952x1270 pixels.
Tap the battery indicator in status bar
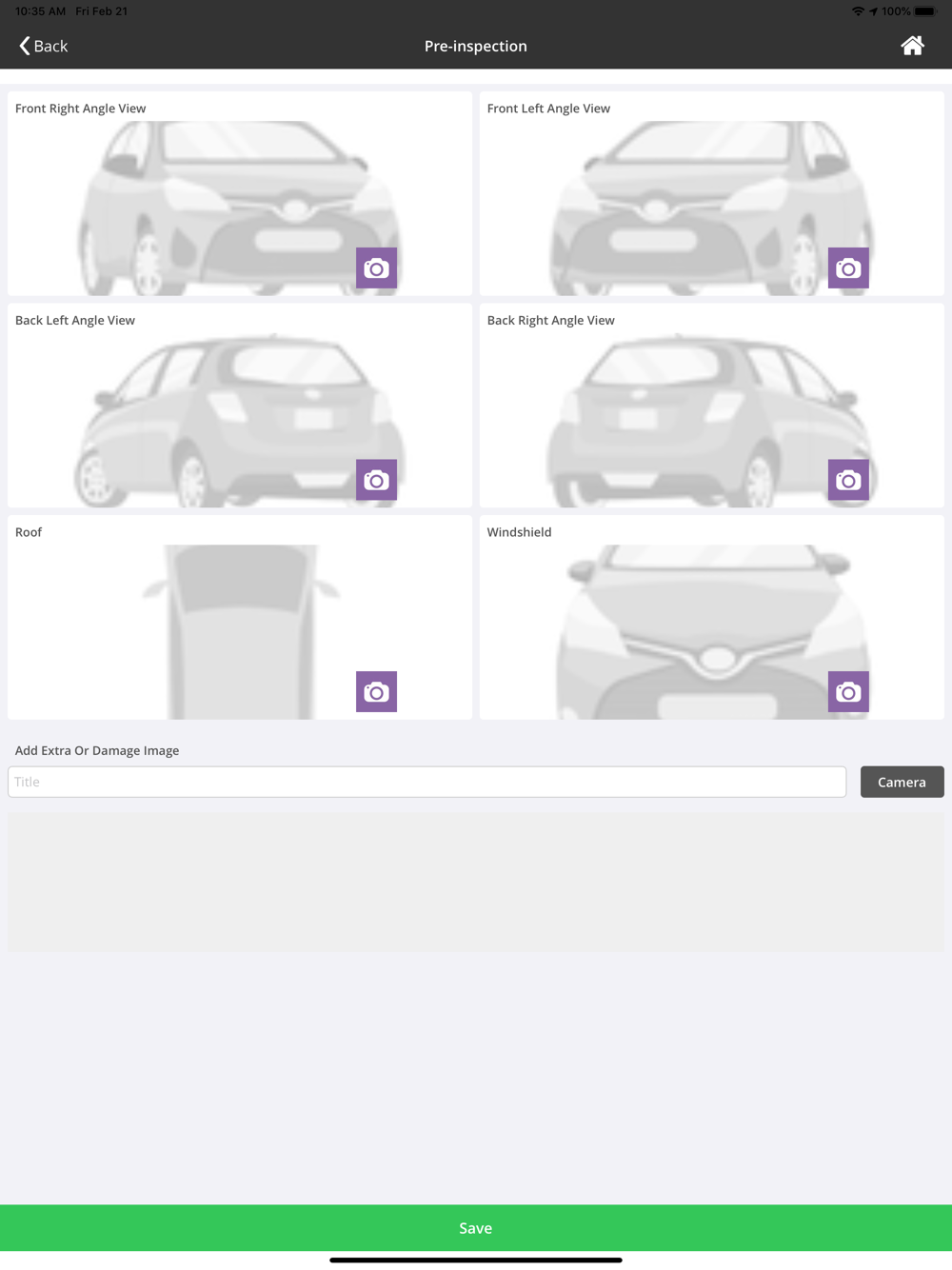(925, 11)
